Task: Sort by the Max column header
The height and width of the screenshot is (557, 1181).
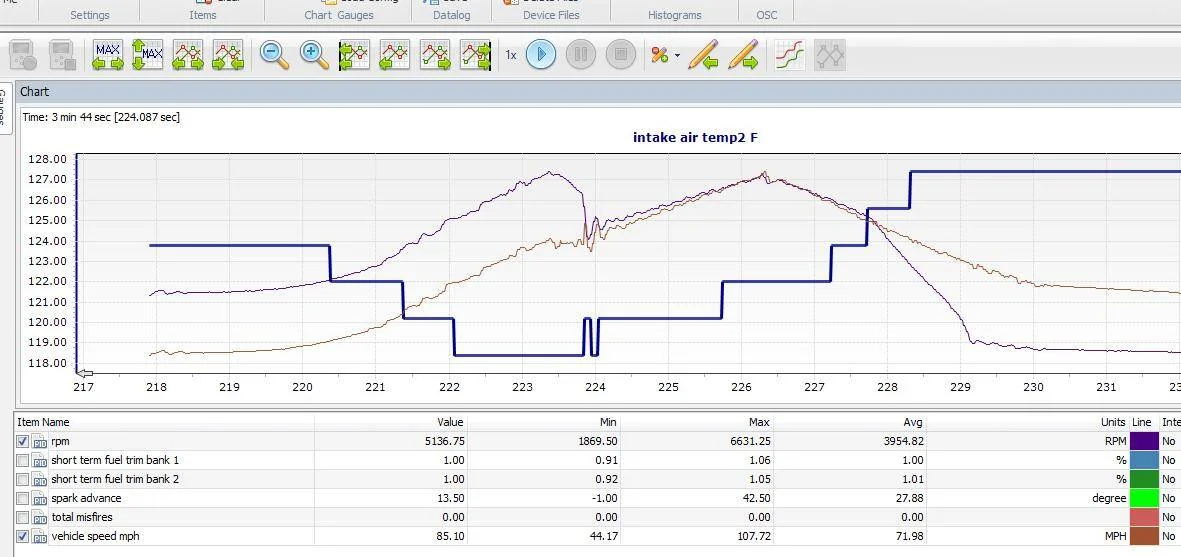Action: click(758, 422)
